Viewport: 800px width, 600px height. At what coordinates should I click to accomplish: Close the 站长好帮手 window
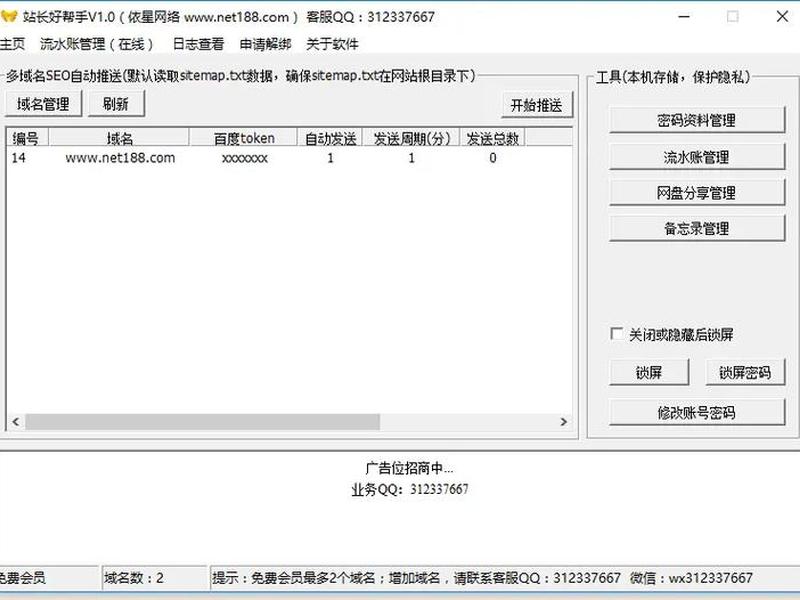coord(782,16)
